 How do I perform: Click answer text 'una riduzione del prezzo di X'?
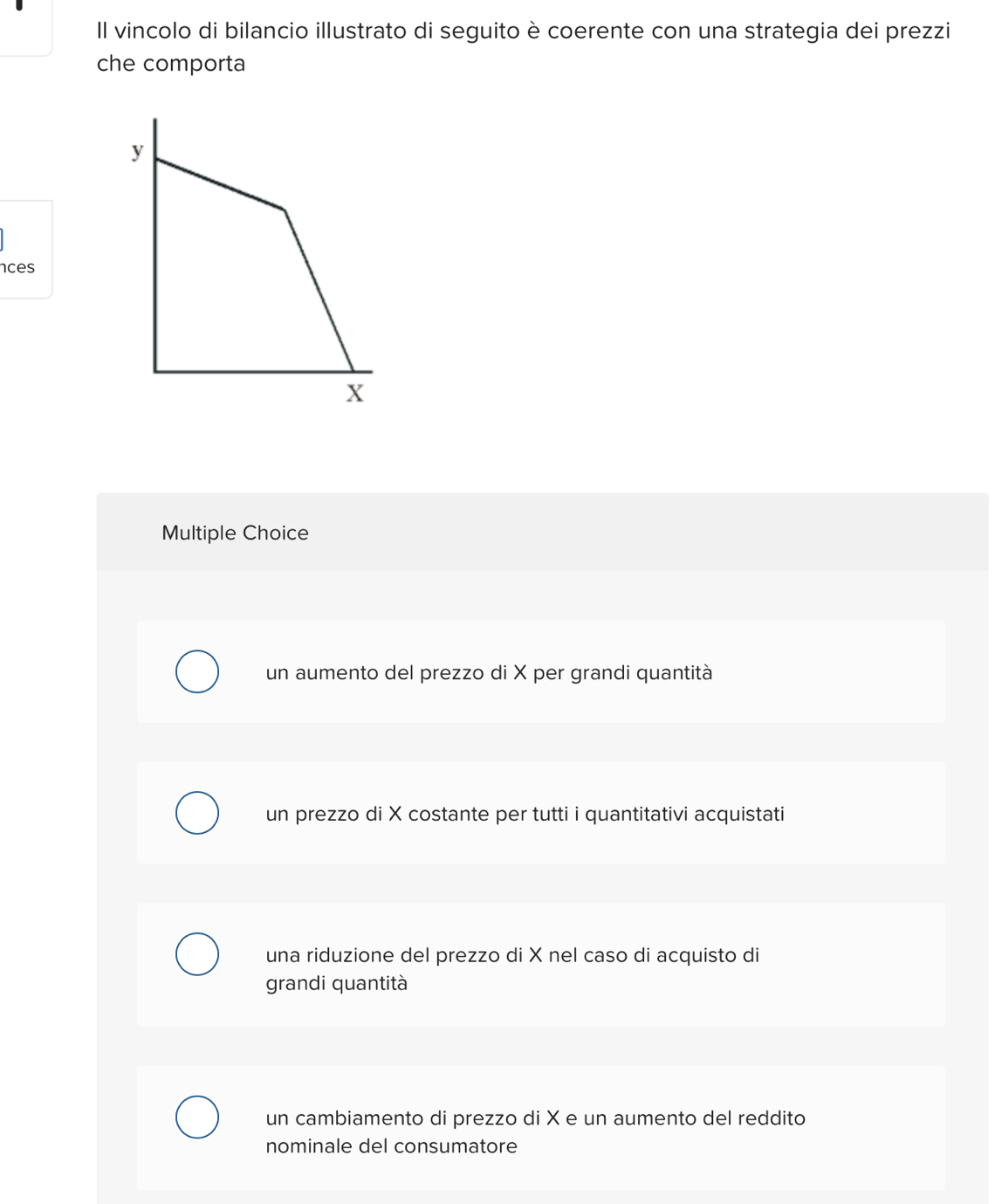512,956
